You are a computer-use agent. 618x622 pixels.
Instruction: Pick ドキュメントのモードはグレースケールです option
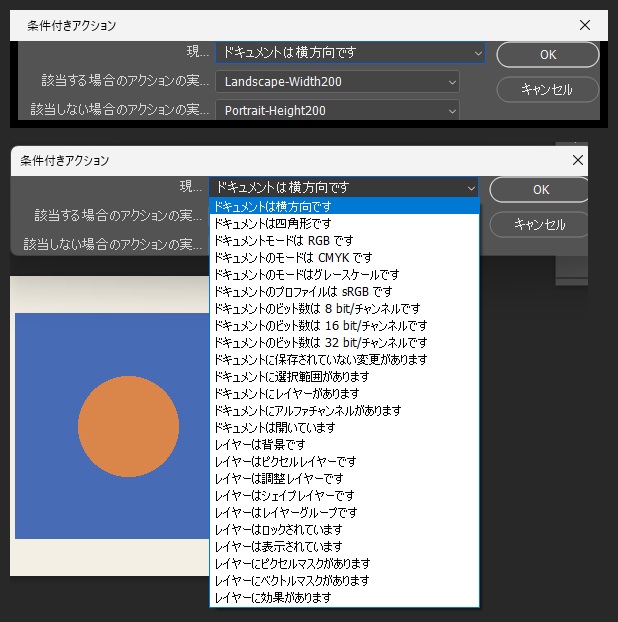pyautogui.click(x=344, y=275)
